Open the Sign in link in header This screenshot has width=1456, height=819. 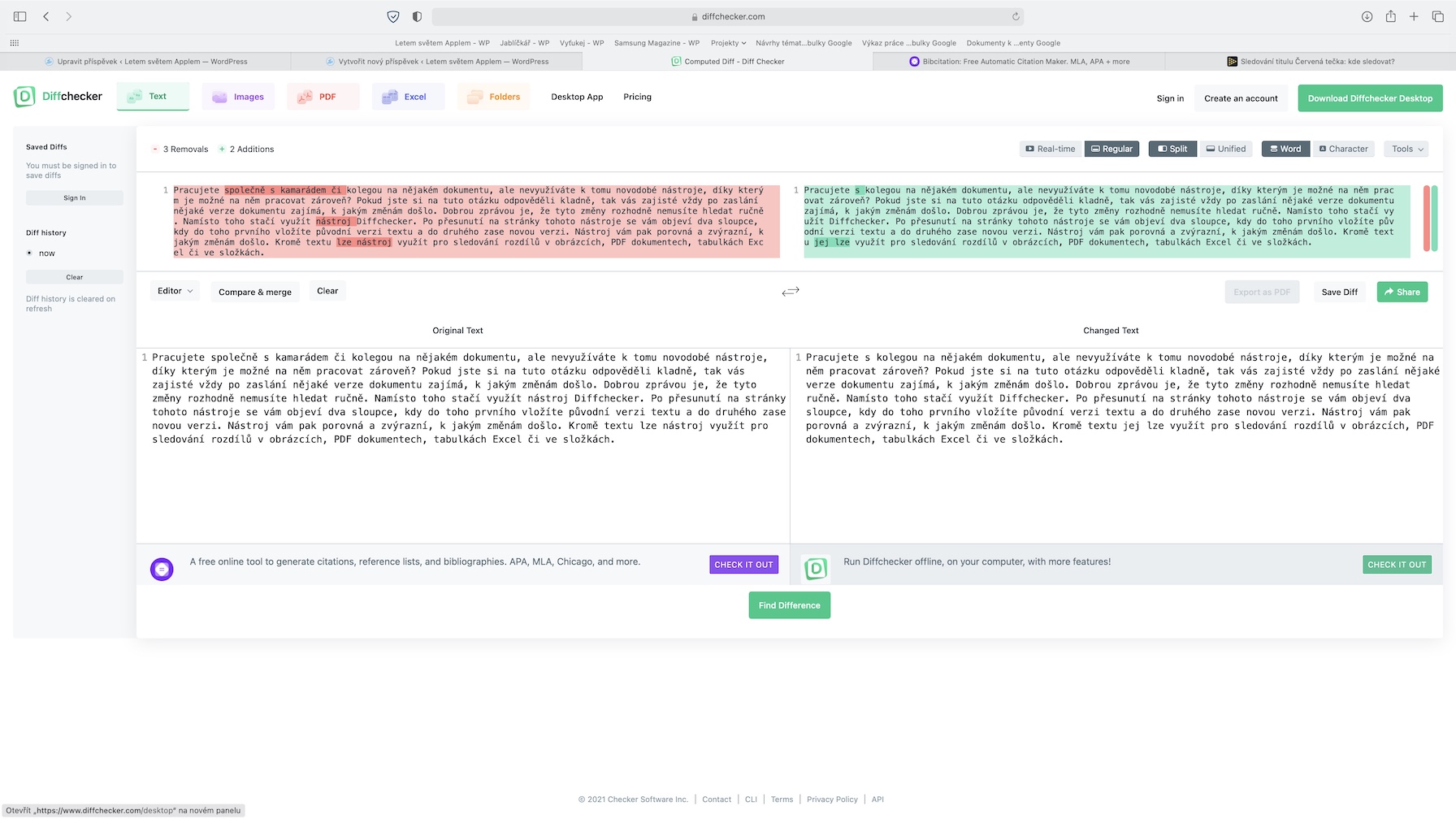click(1170, 98)
